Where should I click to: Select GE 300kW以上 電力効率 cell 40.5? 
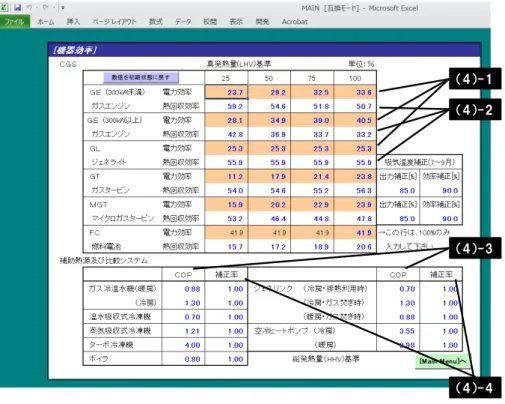[x=355, y=120]
